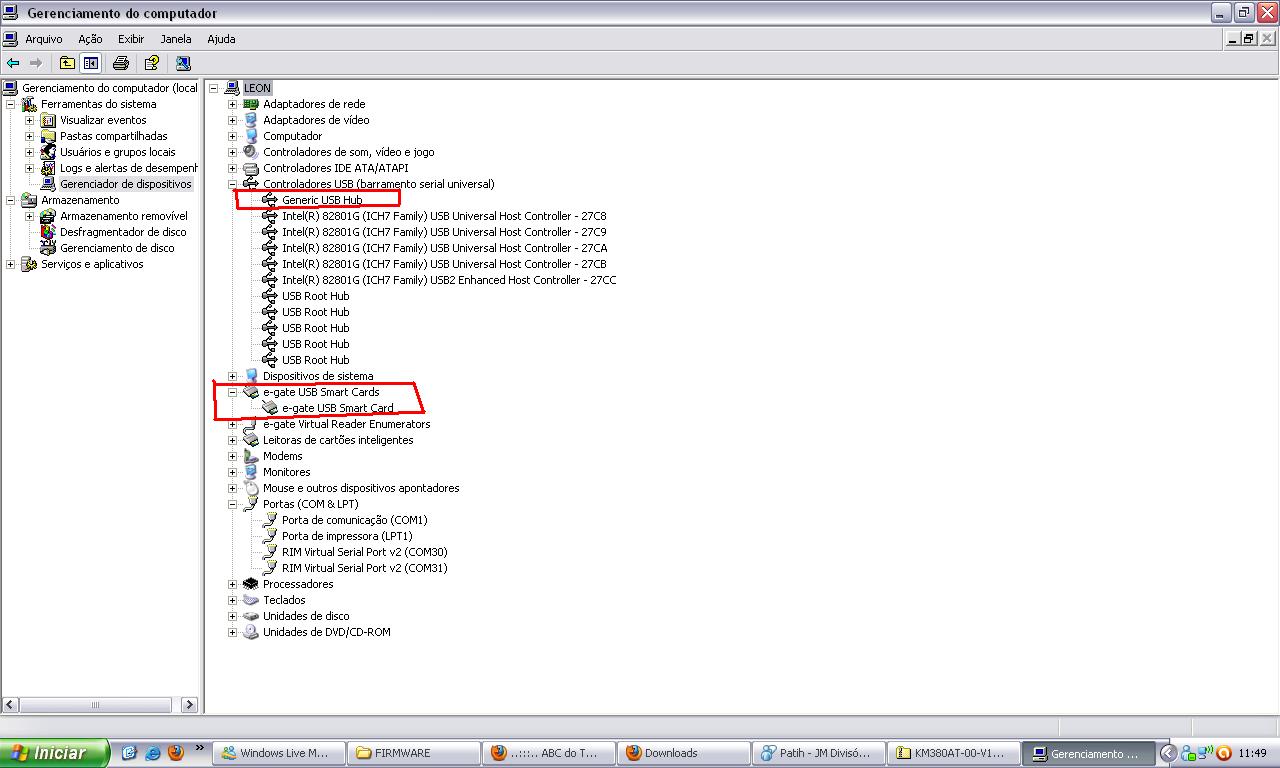Select the Intel USB Universal Host Controller 27C8
The height and width of the screenshot is (768, 1280).
pyautogui.click(x=444, y=216)
